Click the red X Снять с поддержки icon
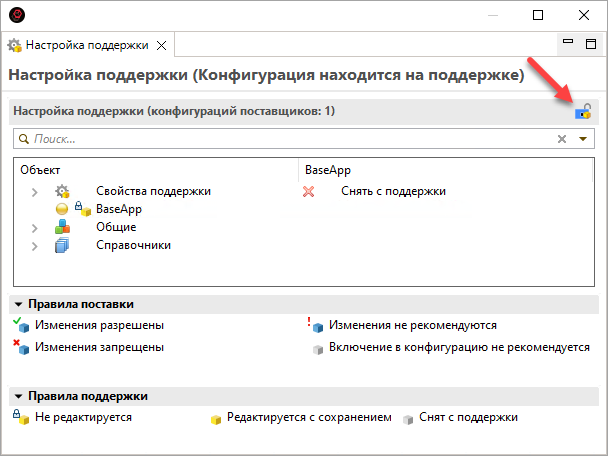This screenshot has width=608, height=456. click(309, 191)
